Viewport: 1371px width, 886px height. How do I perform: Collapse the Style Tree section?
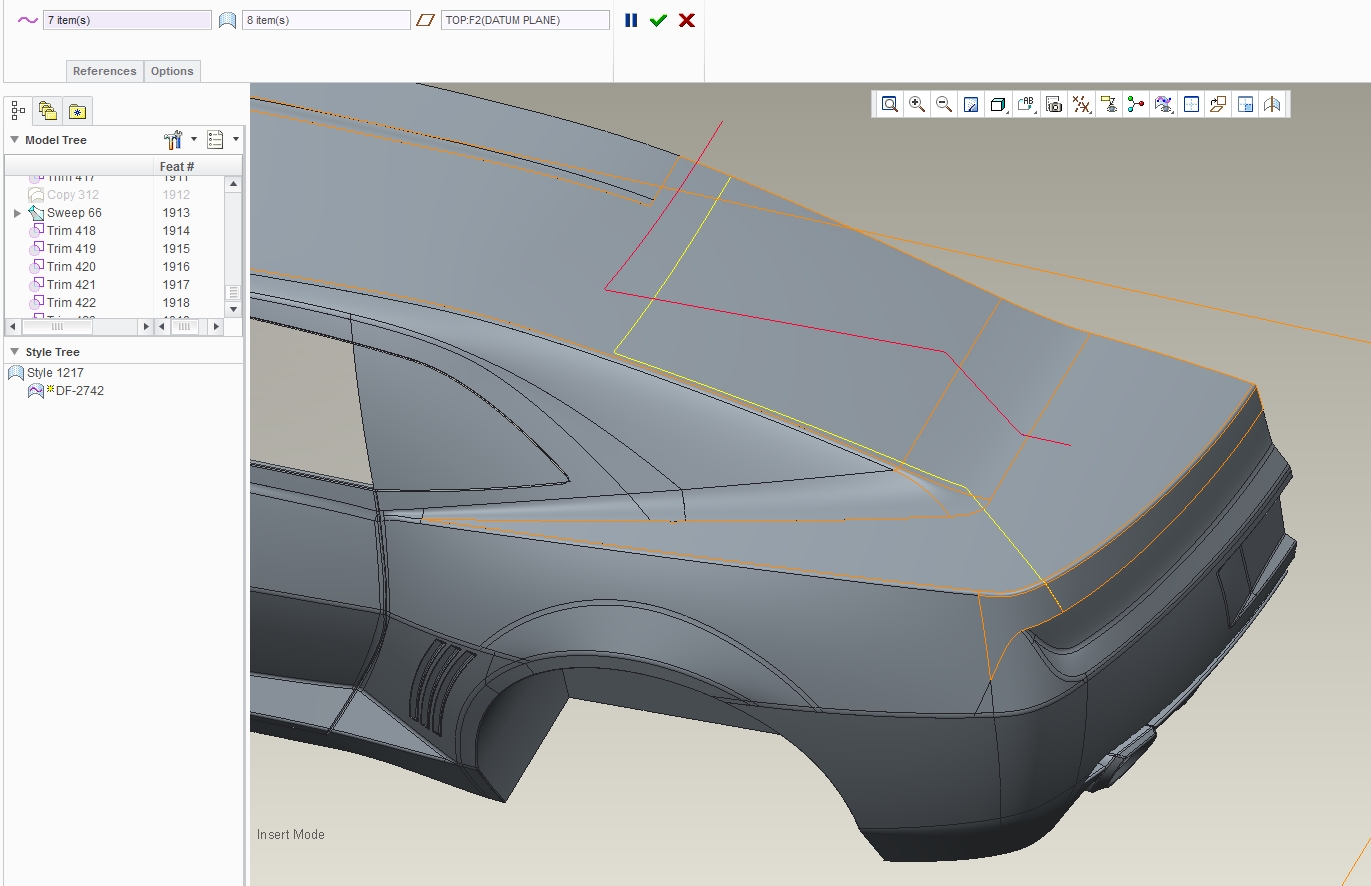[14, 352]
